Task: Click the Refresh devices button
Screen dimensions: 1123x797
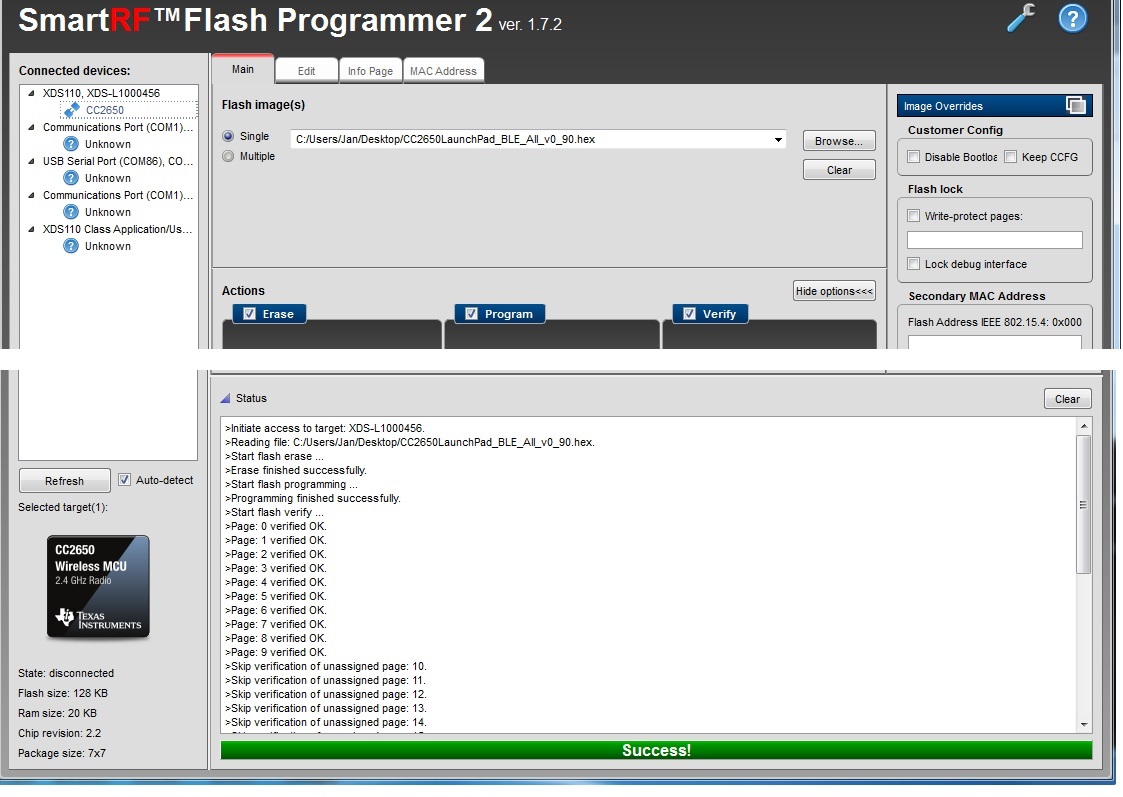Action: click(64, 480)
